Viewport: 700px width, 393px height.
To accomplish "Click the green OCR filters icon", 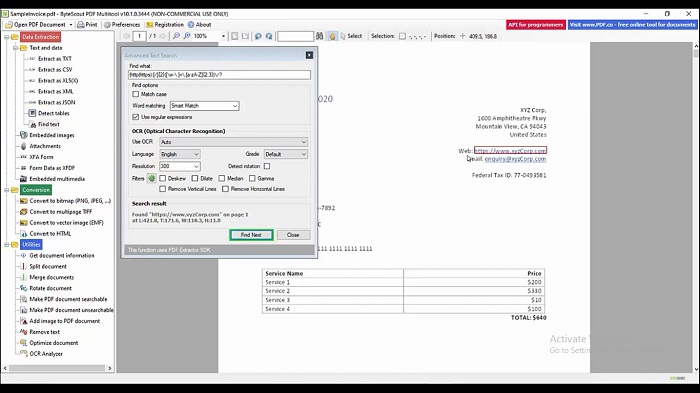I will click(151, 178).
